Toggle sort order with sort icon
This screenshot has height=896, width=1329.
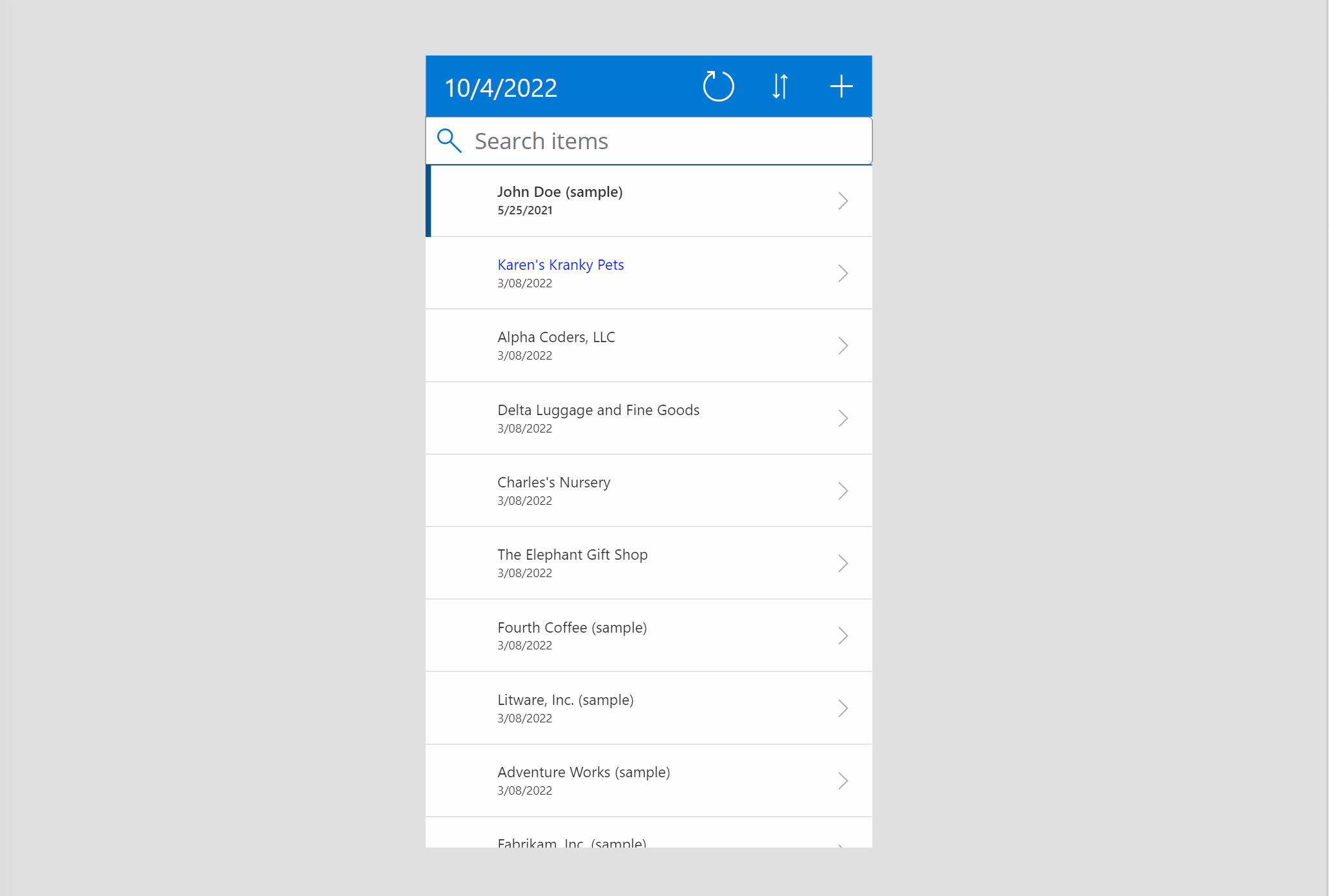click(x=780, y=86)
